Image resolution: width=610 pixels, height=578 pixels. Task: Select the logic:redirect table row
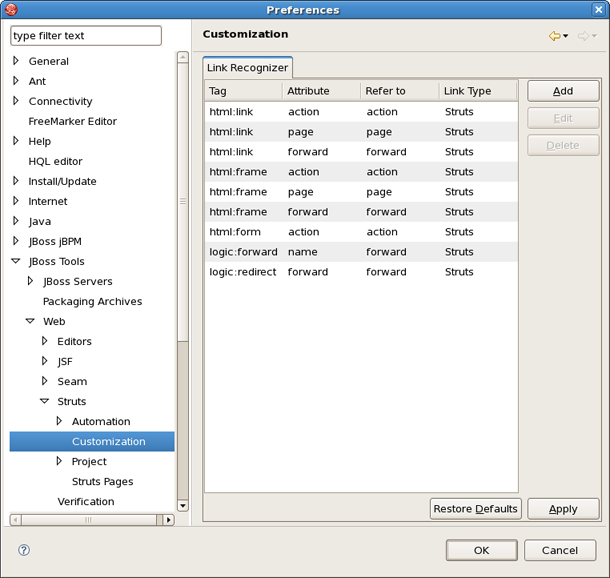360,271
